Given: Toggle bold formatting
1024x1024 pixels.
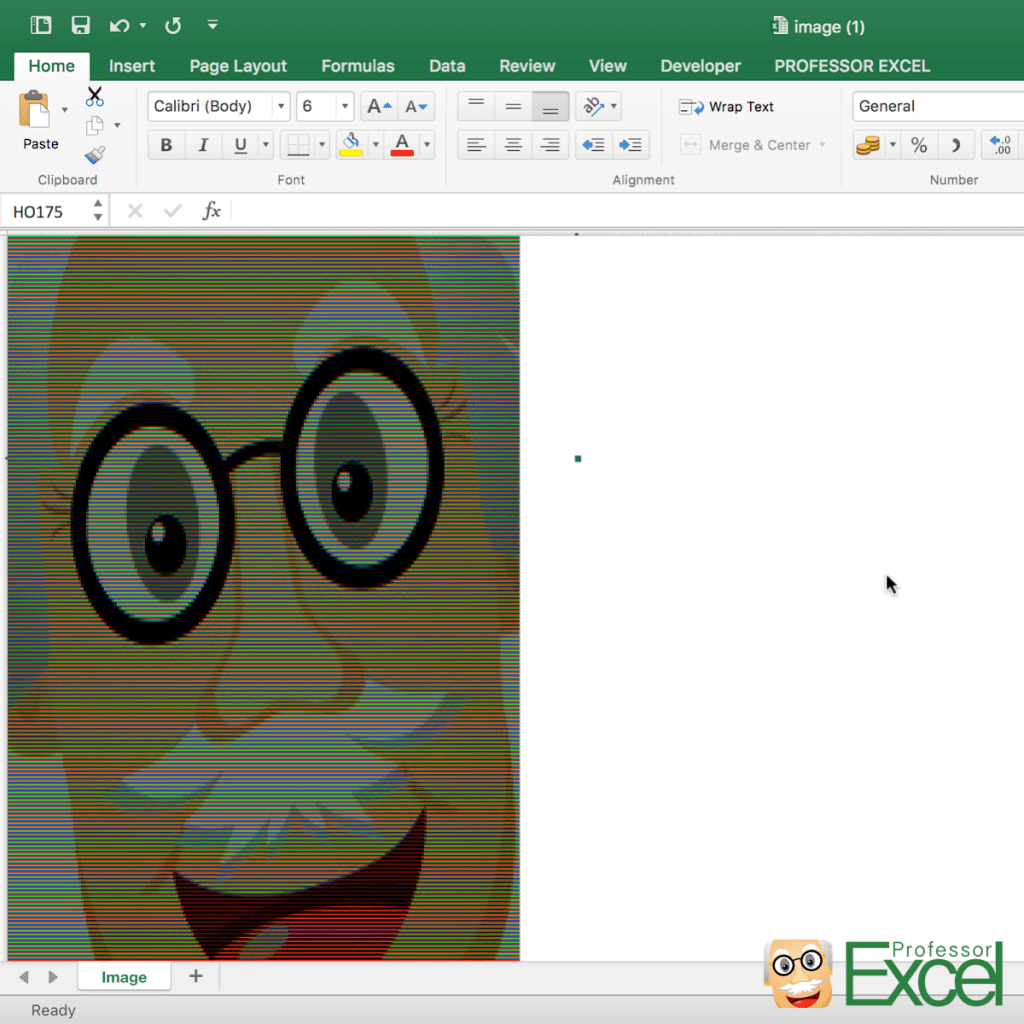Looking at the screenshot, I should tap(166, 144).
